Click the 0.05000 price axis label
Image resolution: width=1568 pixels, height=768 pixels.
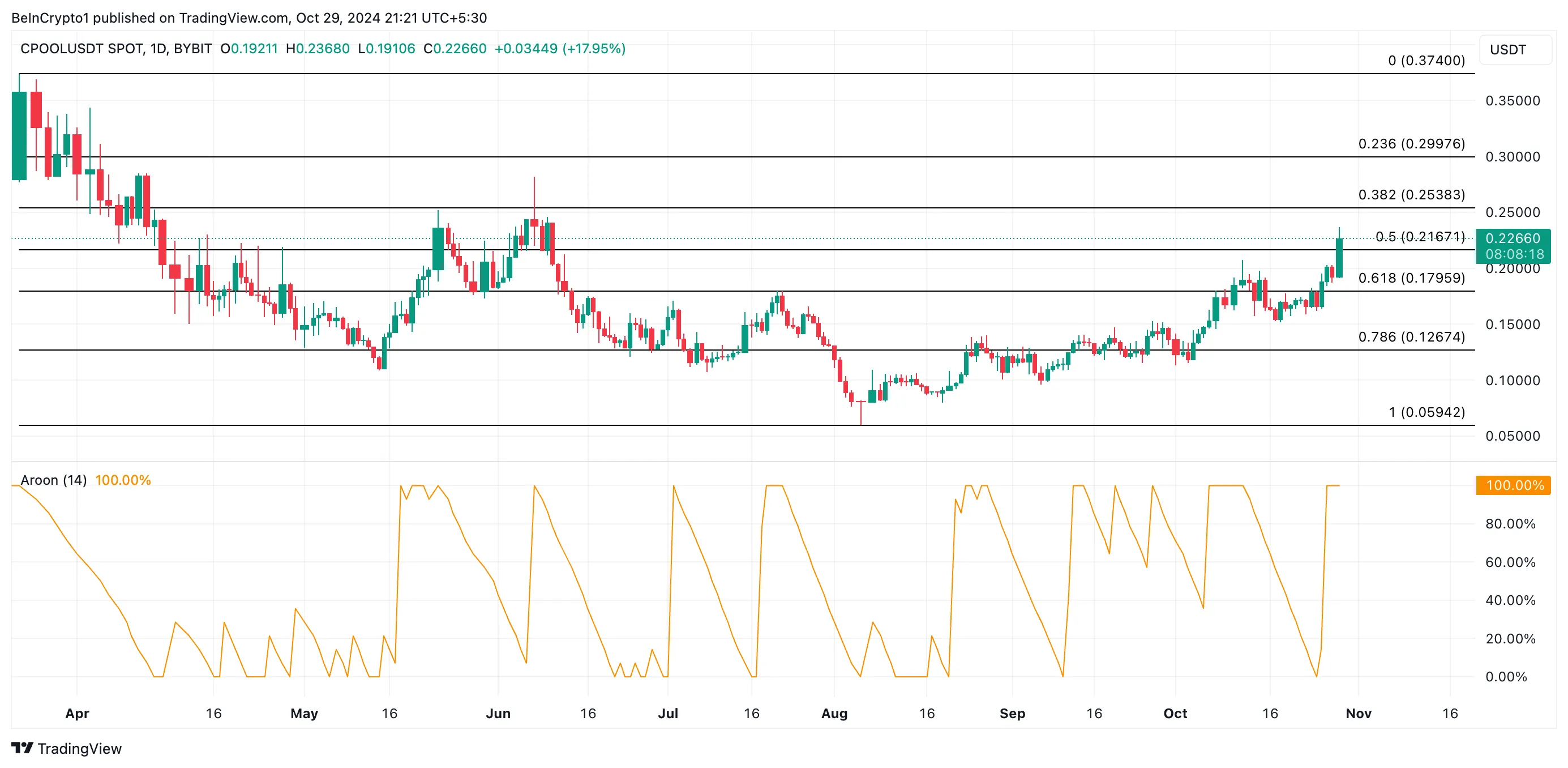(x=1513, y=436)
